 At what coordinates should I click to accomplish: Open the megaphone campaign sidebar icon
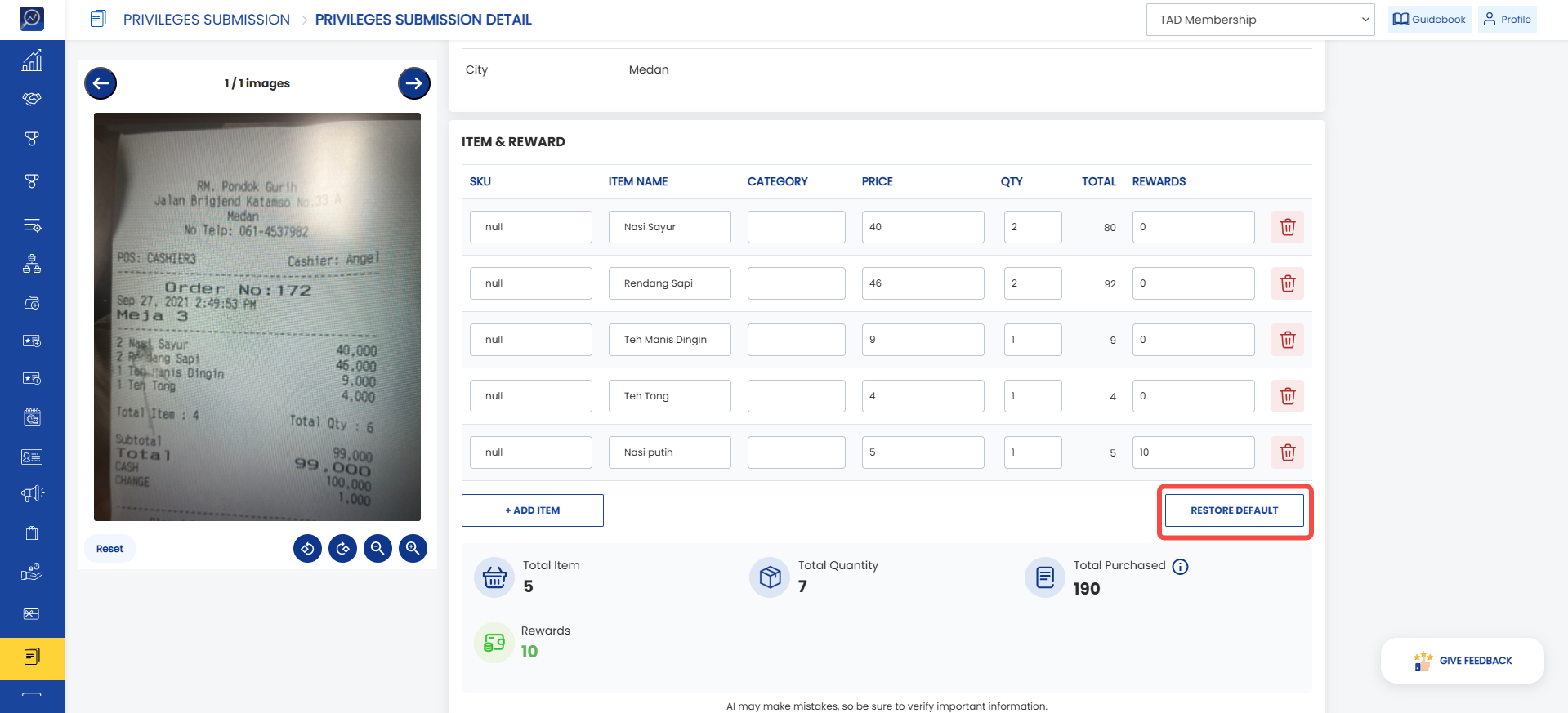pos(32,493)
